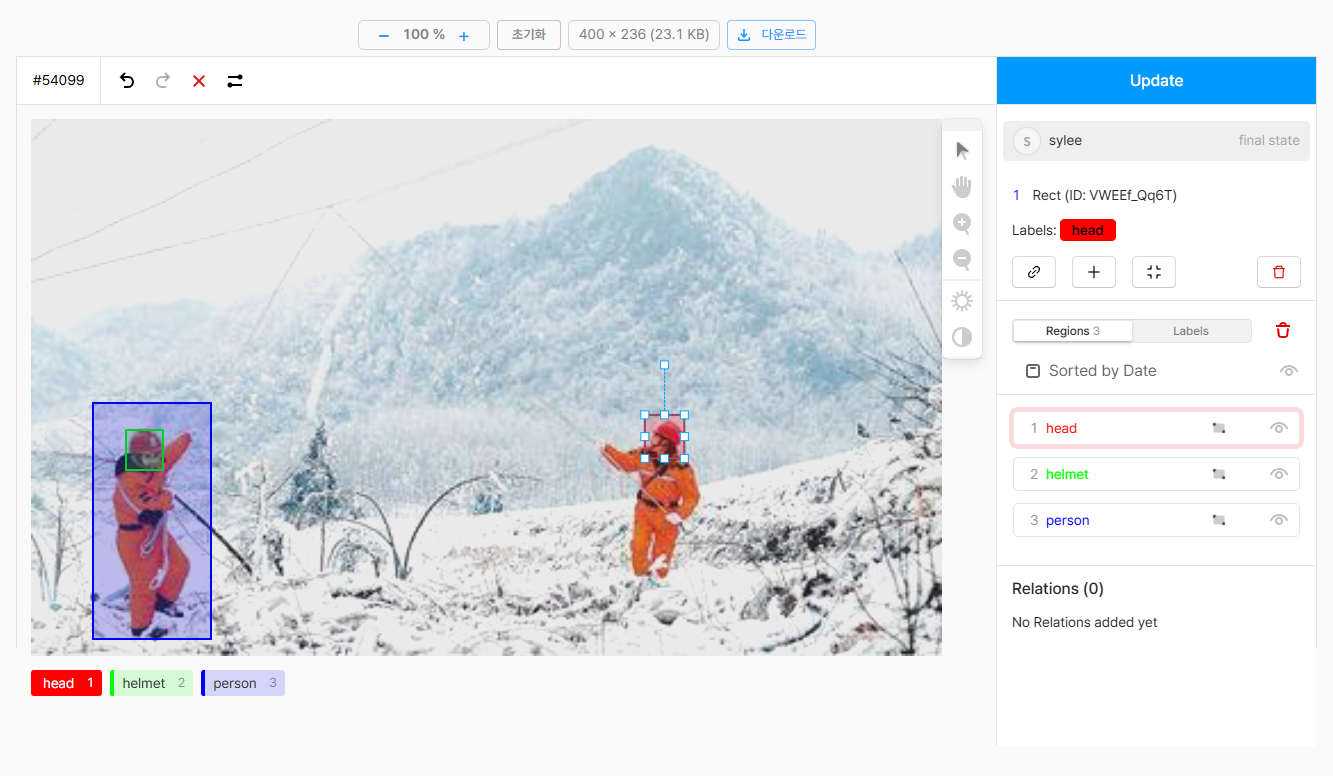1333x776 pixels.
Task: Click the red head label chip
Action: [1088, 230]
